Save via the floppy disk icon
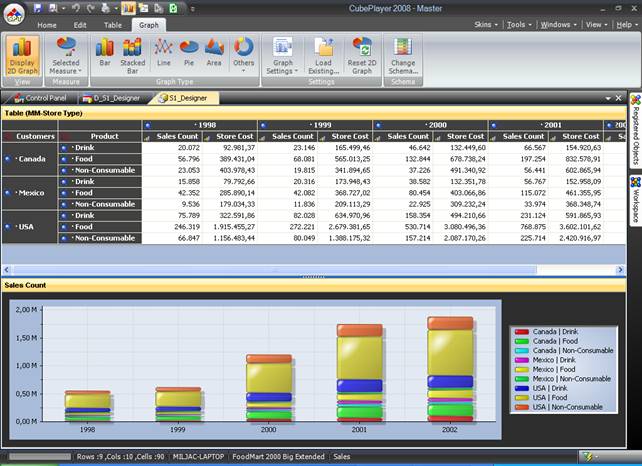642x466 pixels. 38,8
